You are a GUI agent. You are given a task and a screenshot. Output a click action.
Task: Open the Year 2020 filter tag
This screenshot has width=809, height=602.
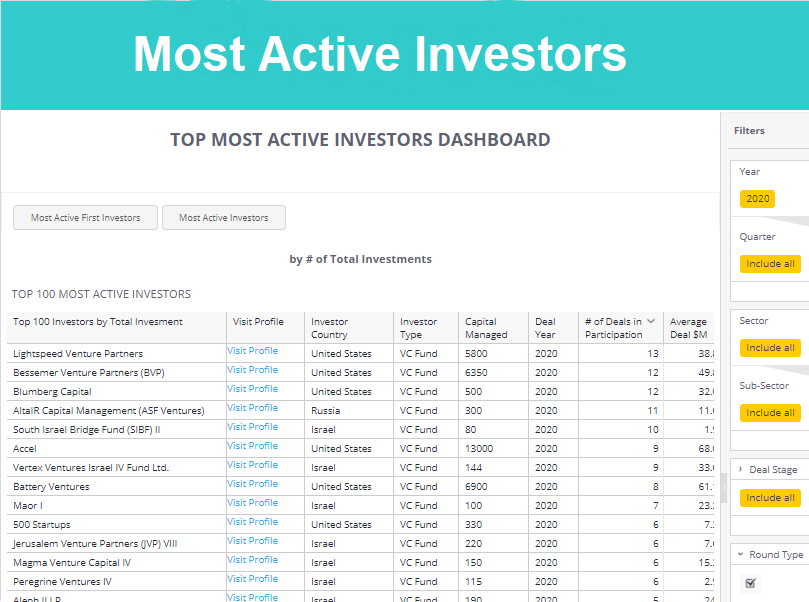757,199
